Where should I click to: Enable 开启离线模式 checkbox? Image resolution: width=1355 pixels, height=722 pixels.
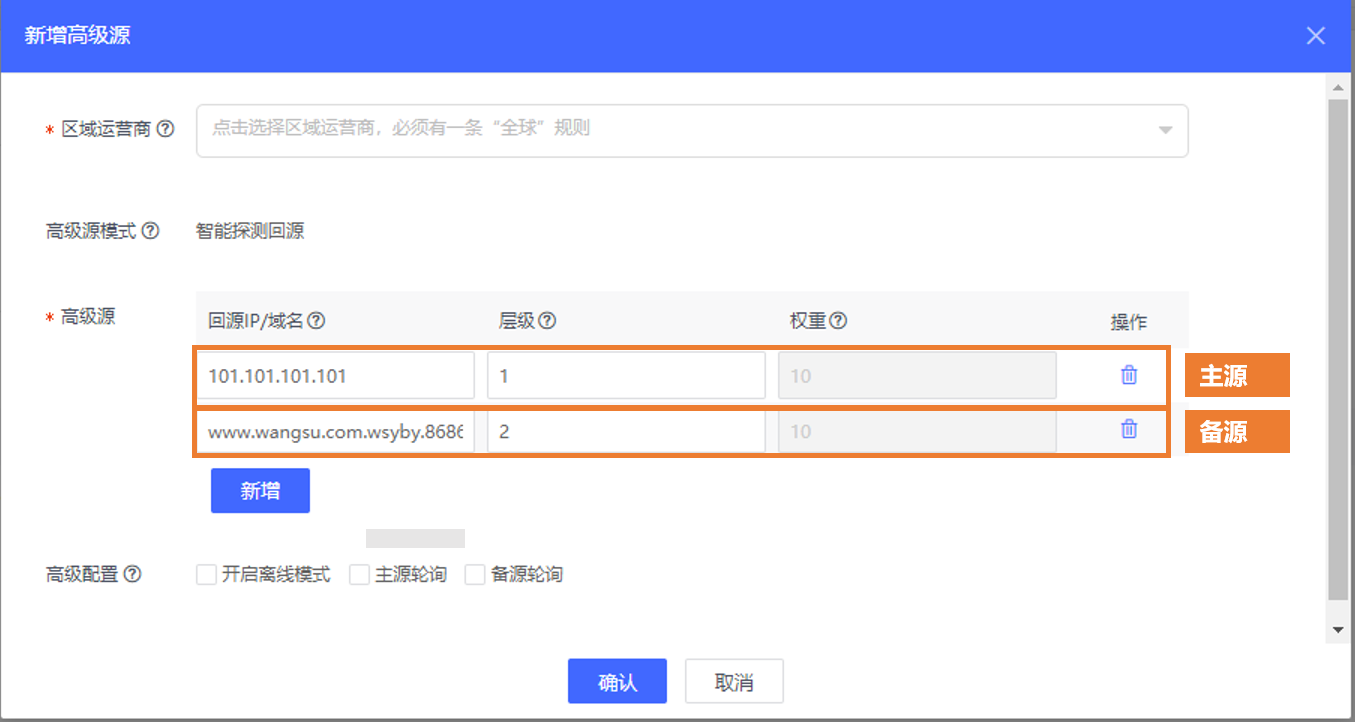pos(207,575)
